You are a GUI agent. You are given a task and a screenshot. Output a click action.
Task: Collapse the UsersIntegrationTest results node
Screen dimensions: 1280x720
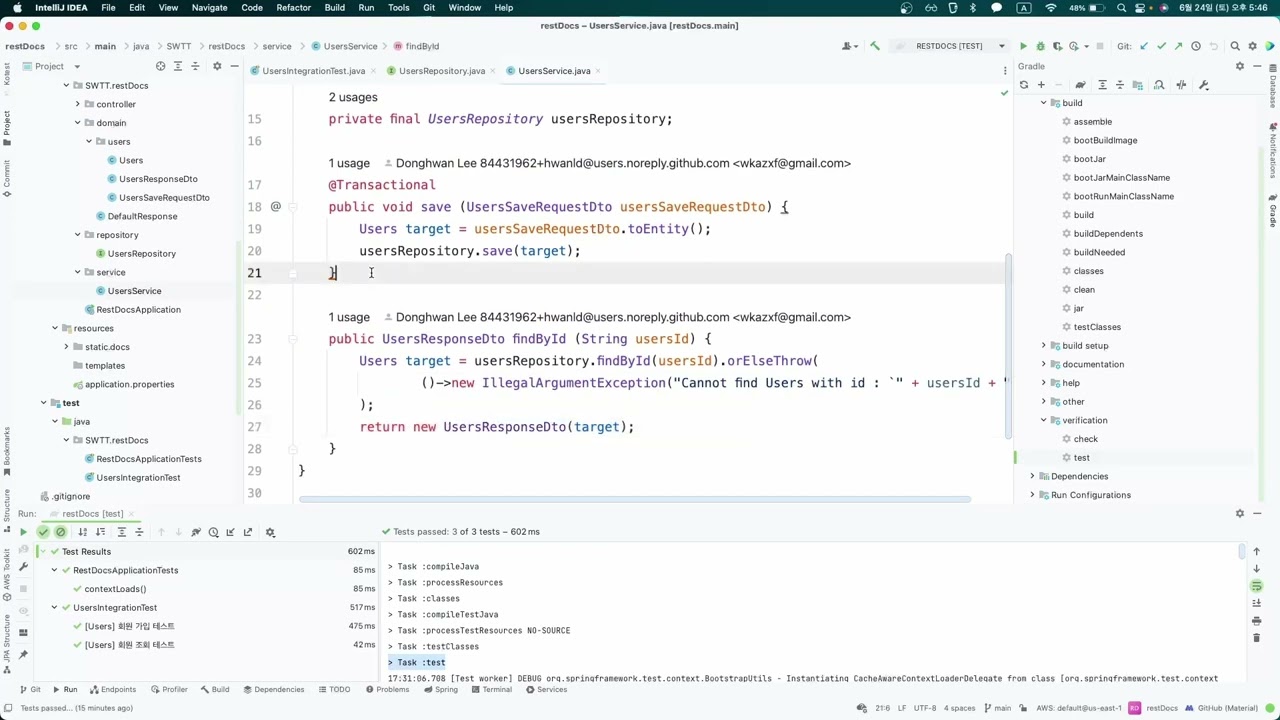(x=55, y=608)
